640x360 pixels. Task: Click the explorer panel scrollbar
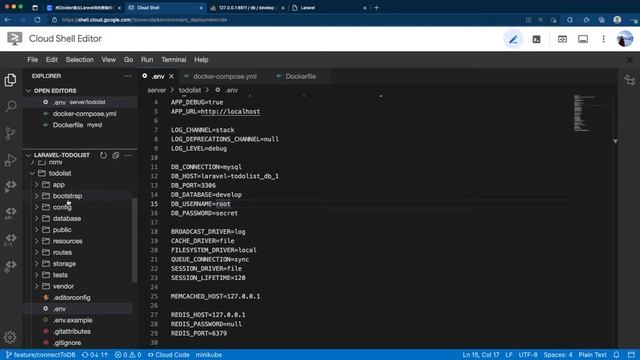tap(134, 240)
